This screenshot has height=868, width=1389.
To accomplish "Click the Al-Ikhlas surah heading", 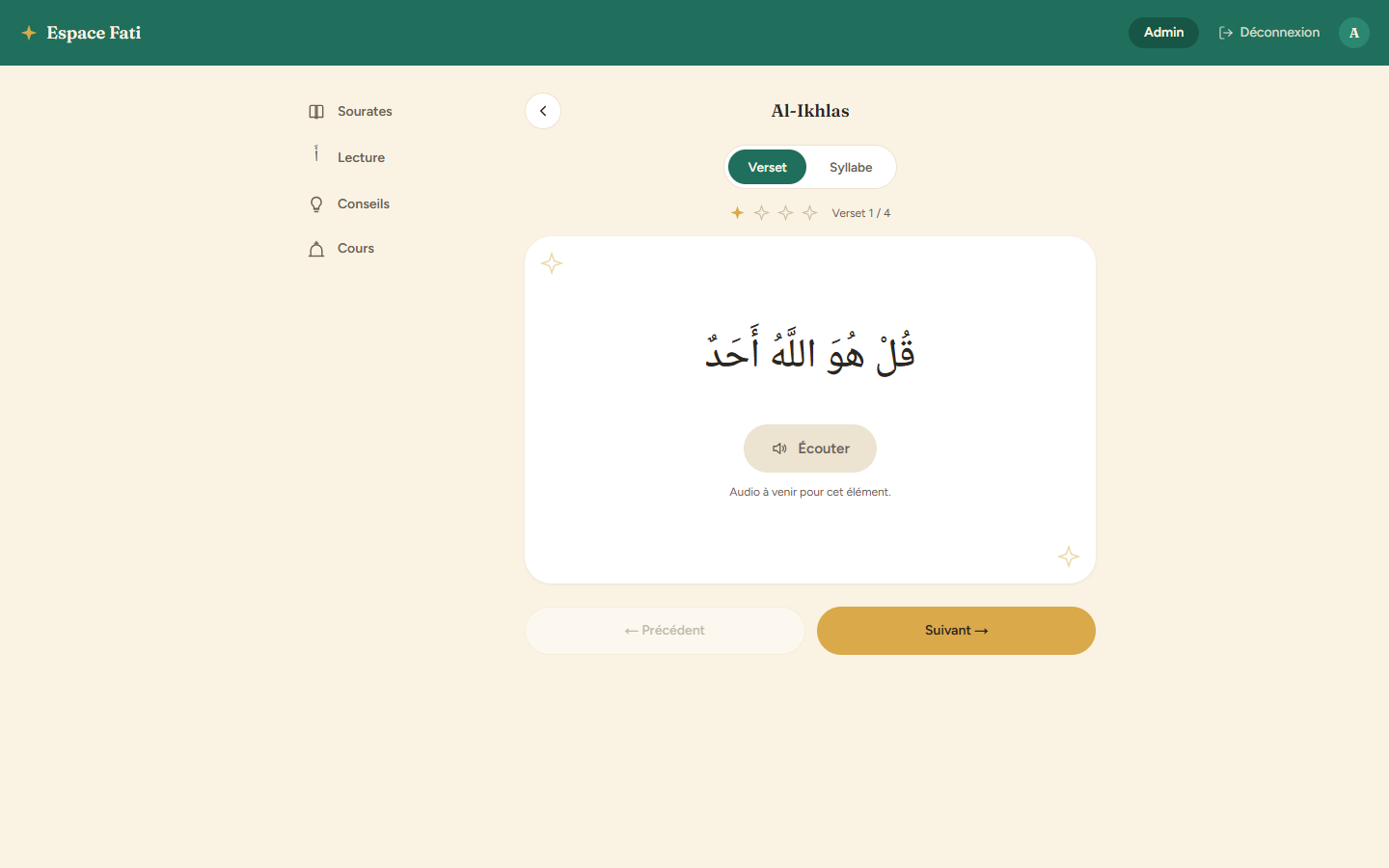I will pyautogui.click(x=810, y=111).
